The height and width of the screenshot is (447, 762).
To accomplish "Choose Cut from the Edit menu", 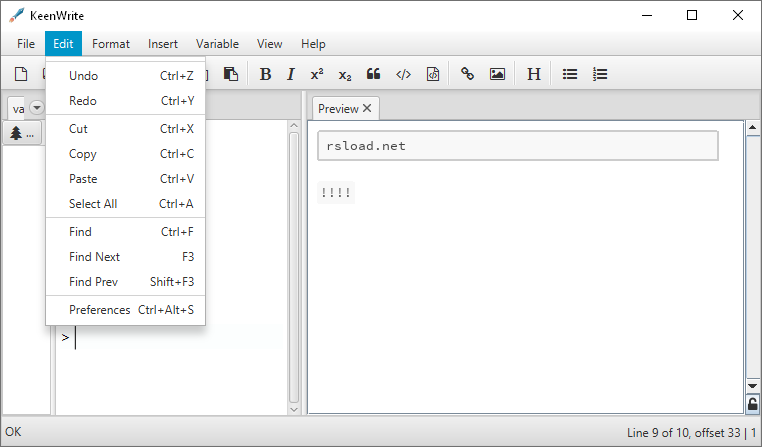I will 125,129.
